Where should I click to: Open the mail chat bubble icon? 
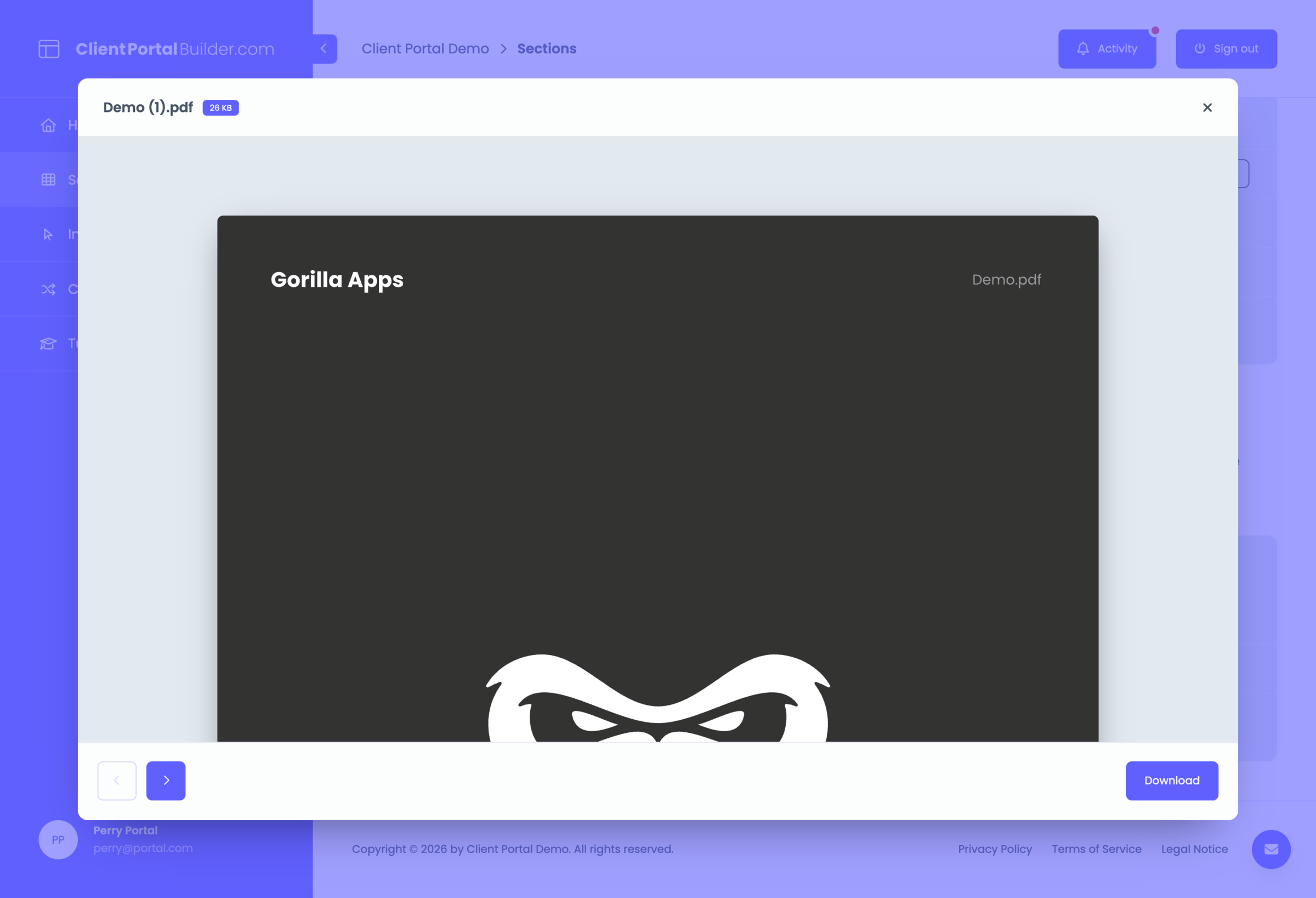pos(1270,849)
